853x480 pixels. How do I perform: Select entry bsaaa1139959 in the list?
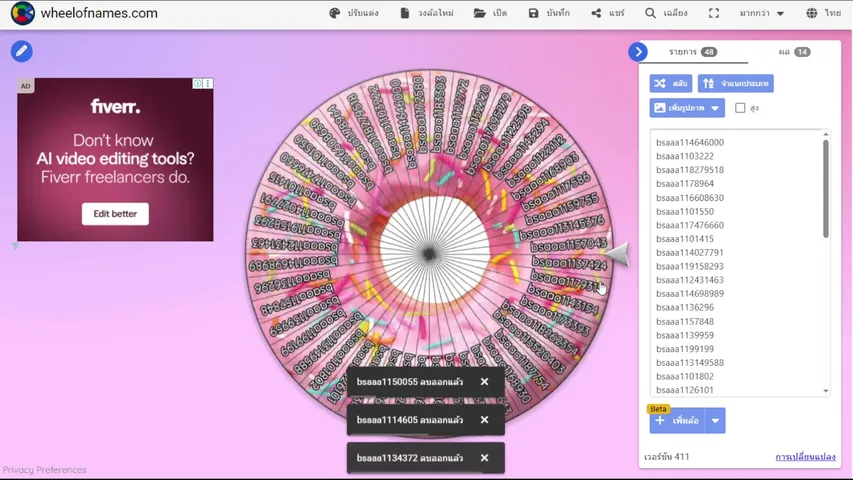point(685,335)
